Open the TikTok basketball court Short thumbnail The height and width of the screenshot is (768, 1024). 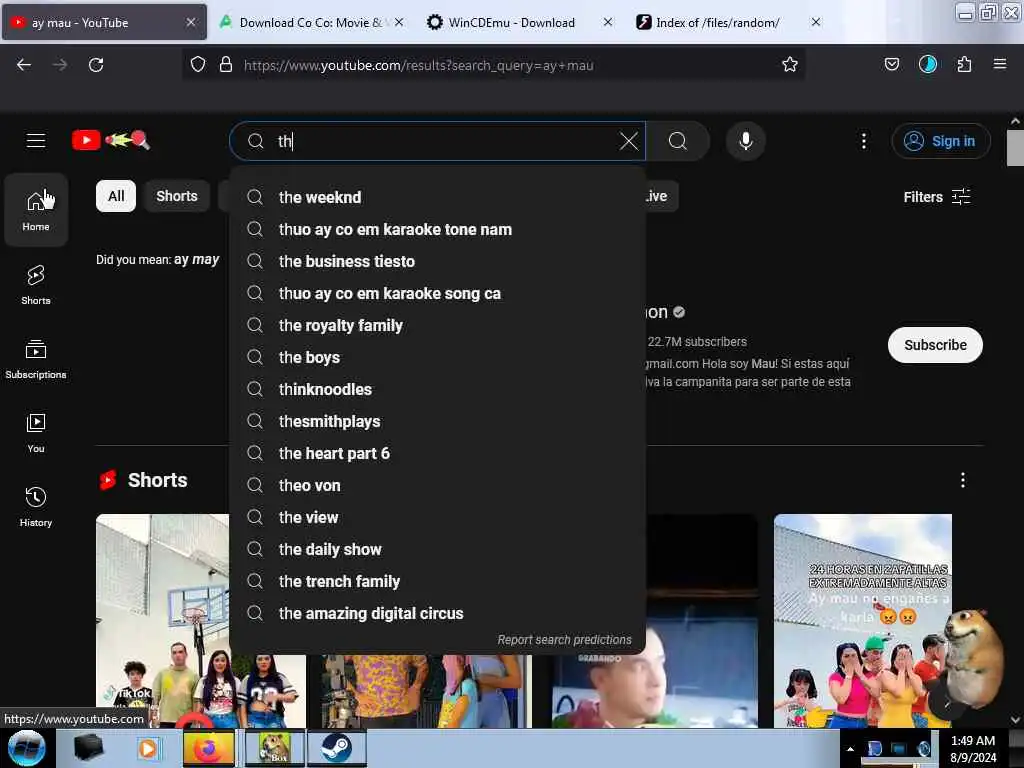[162, 620]
